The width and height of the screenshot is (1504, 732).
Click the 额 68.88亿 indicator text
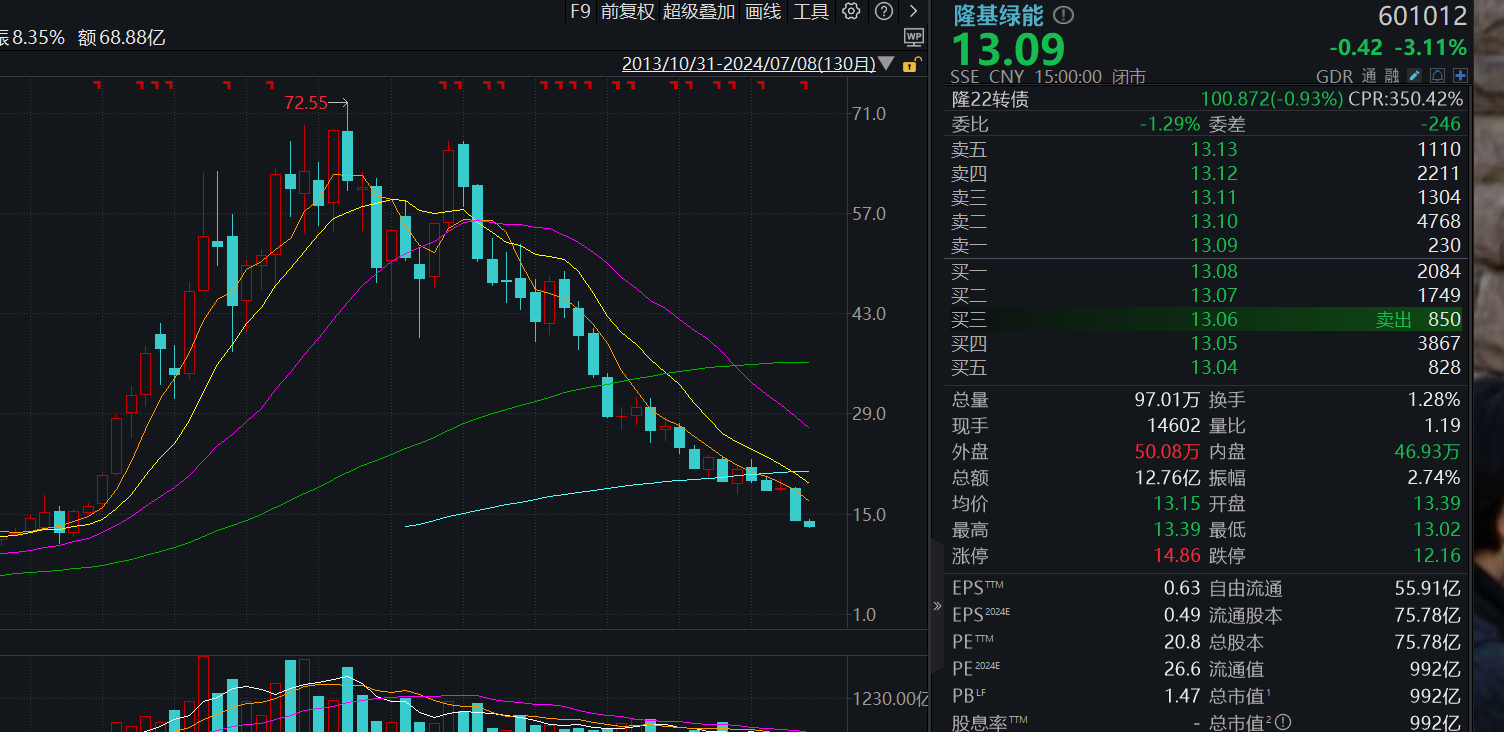tap(121, 38)
